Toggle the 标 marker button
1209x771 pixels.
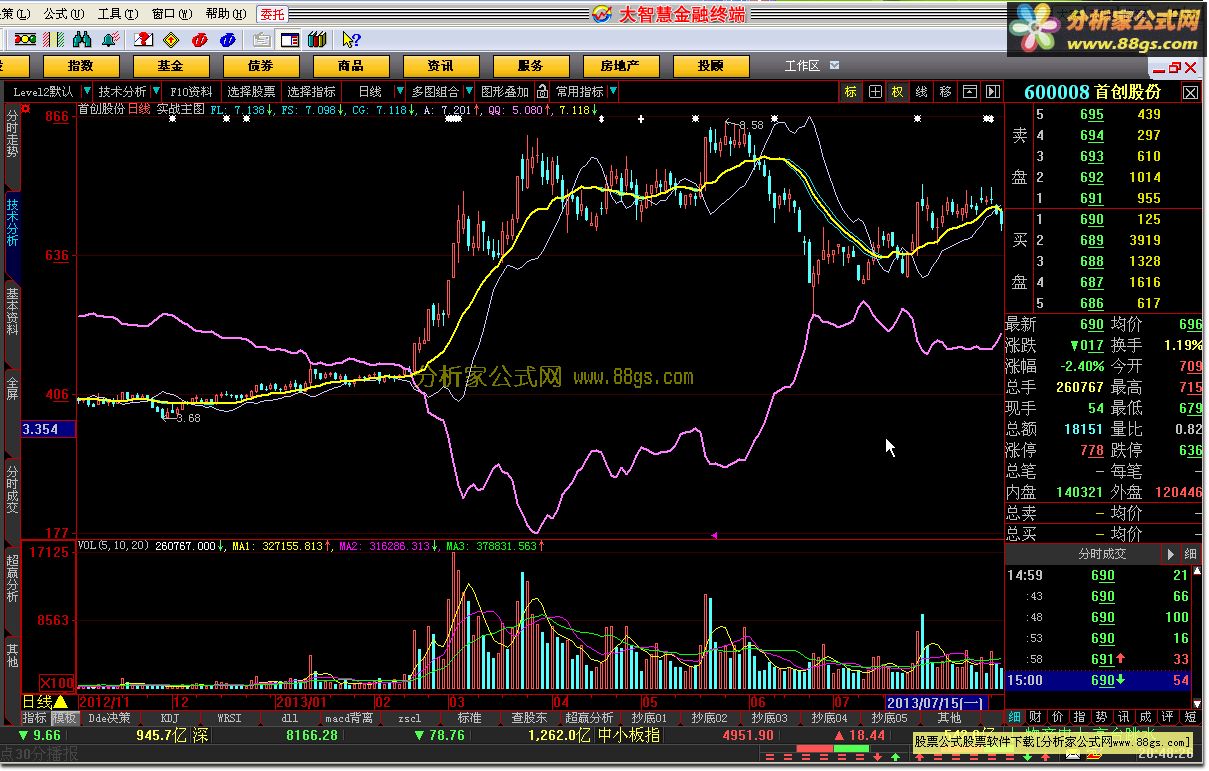coord(851,91)
